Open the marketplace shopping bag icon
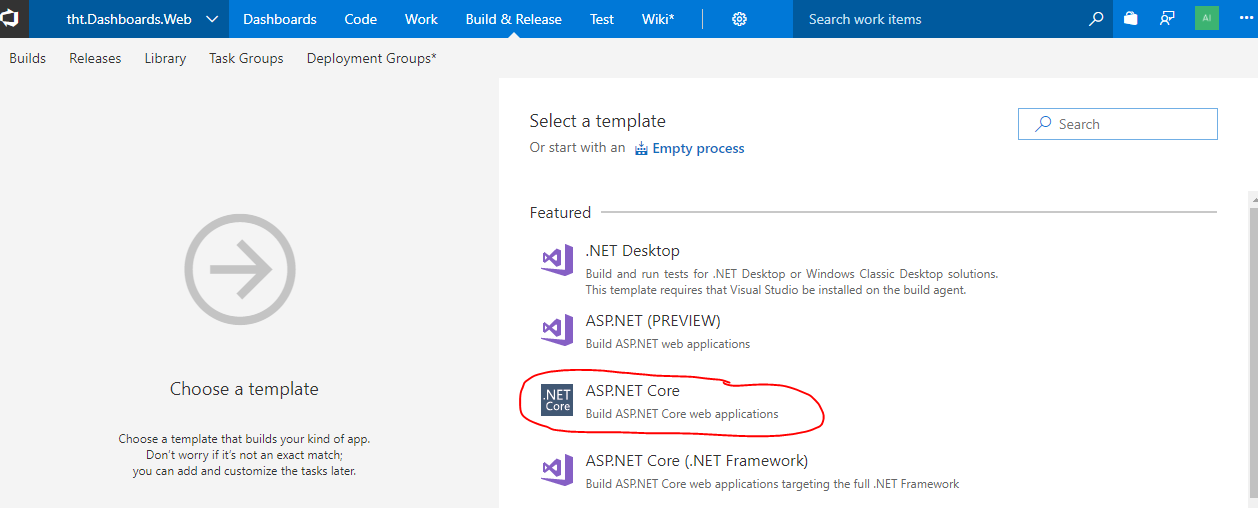 pyautogui.click(x=1130, y=19)
